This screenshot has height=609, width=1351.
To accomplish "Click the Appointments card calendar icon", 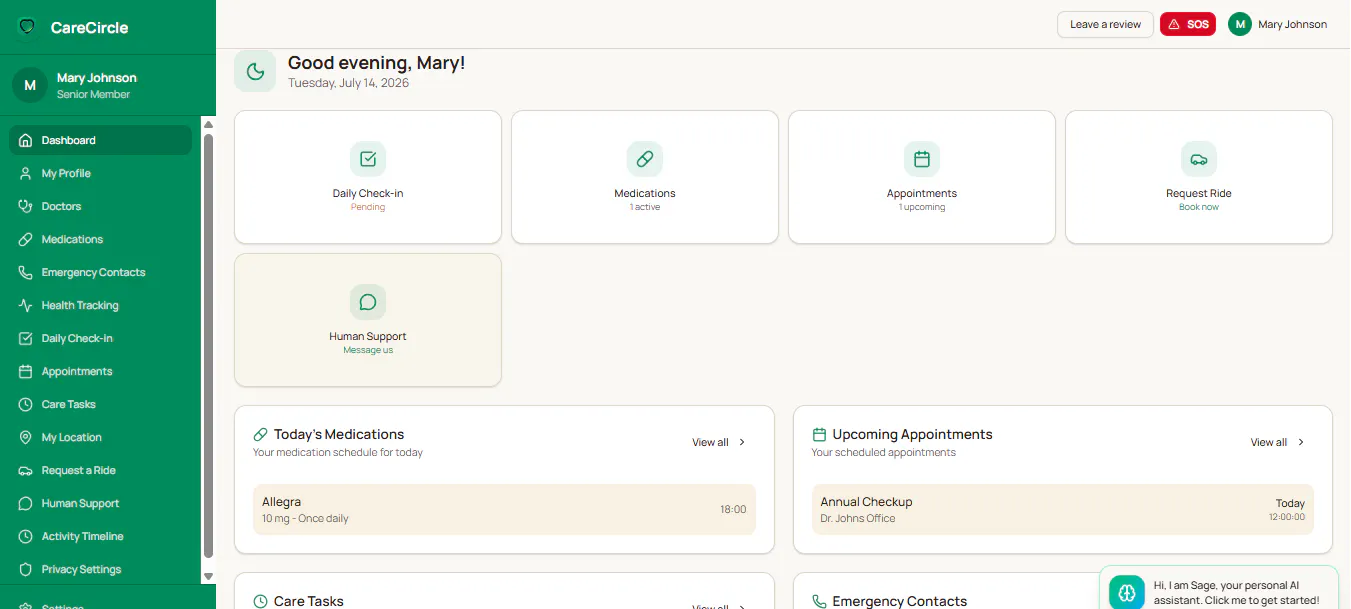I will coord(922,158).
